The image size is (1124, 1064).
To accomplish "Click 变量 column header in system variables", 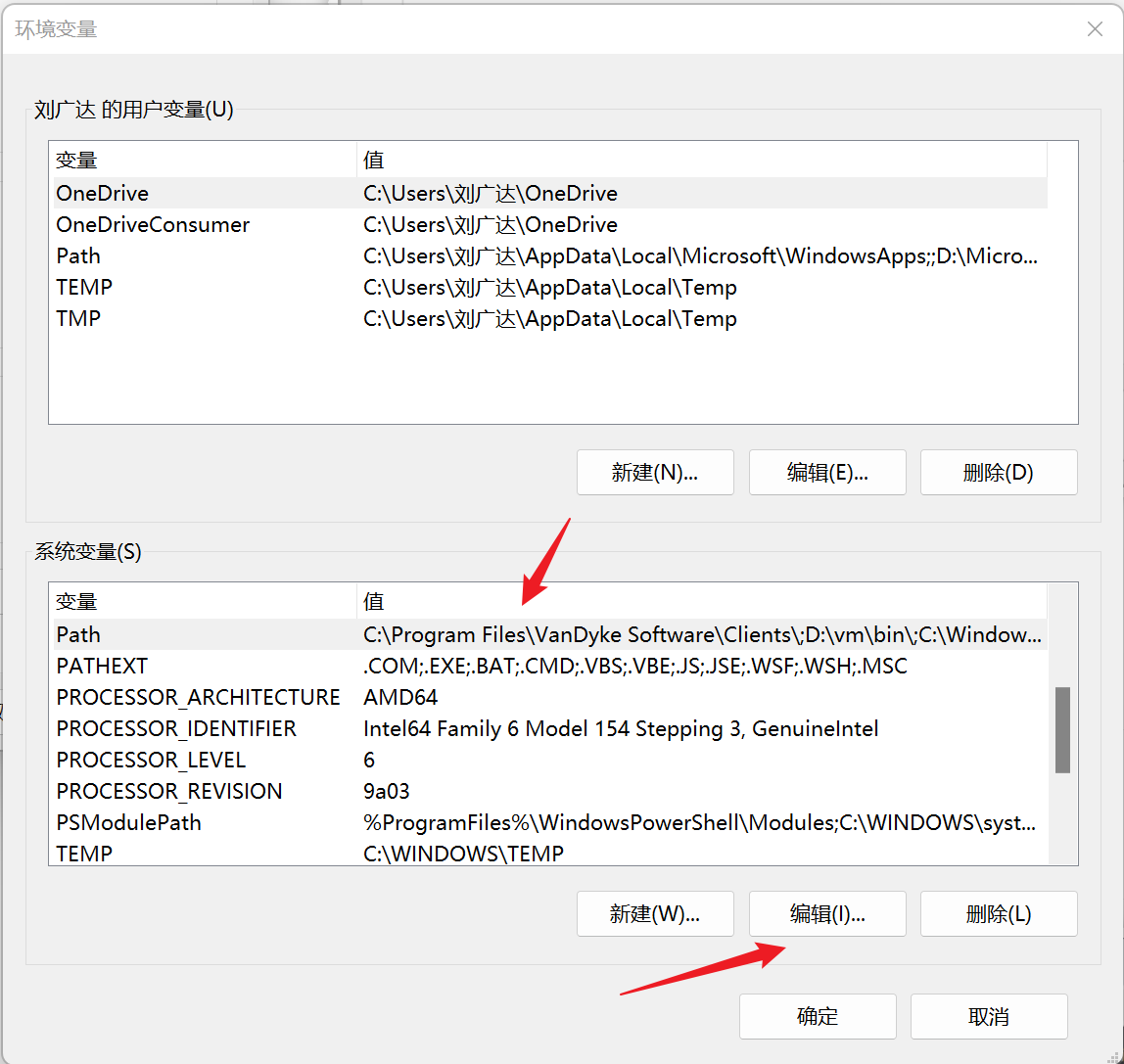I will click(205, 601).
